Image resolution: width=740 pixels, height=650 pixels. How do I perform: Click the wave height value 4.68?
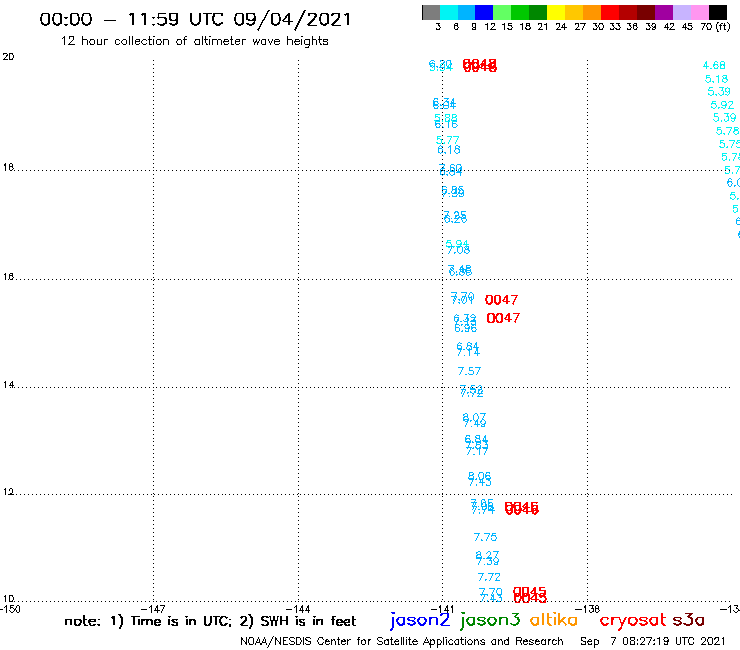[714, 66]
